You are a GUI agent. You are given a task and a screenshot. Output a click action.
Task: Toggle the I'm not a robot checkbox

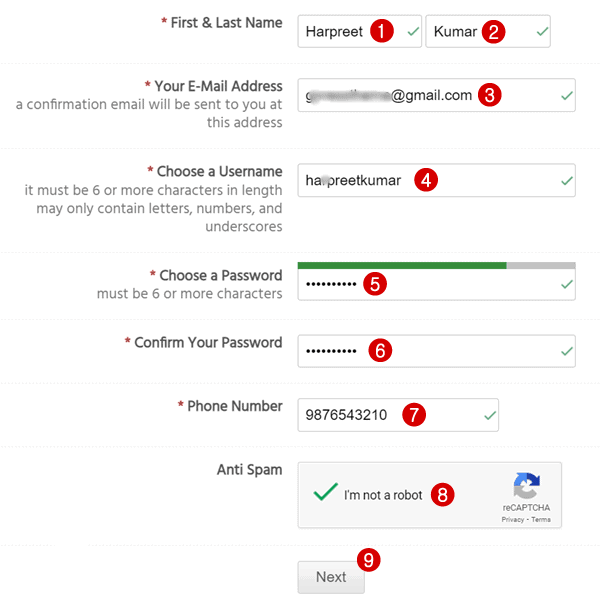[x=325, y=492]
